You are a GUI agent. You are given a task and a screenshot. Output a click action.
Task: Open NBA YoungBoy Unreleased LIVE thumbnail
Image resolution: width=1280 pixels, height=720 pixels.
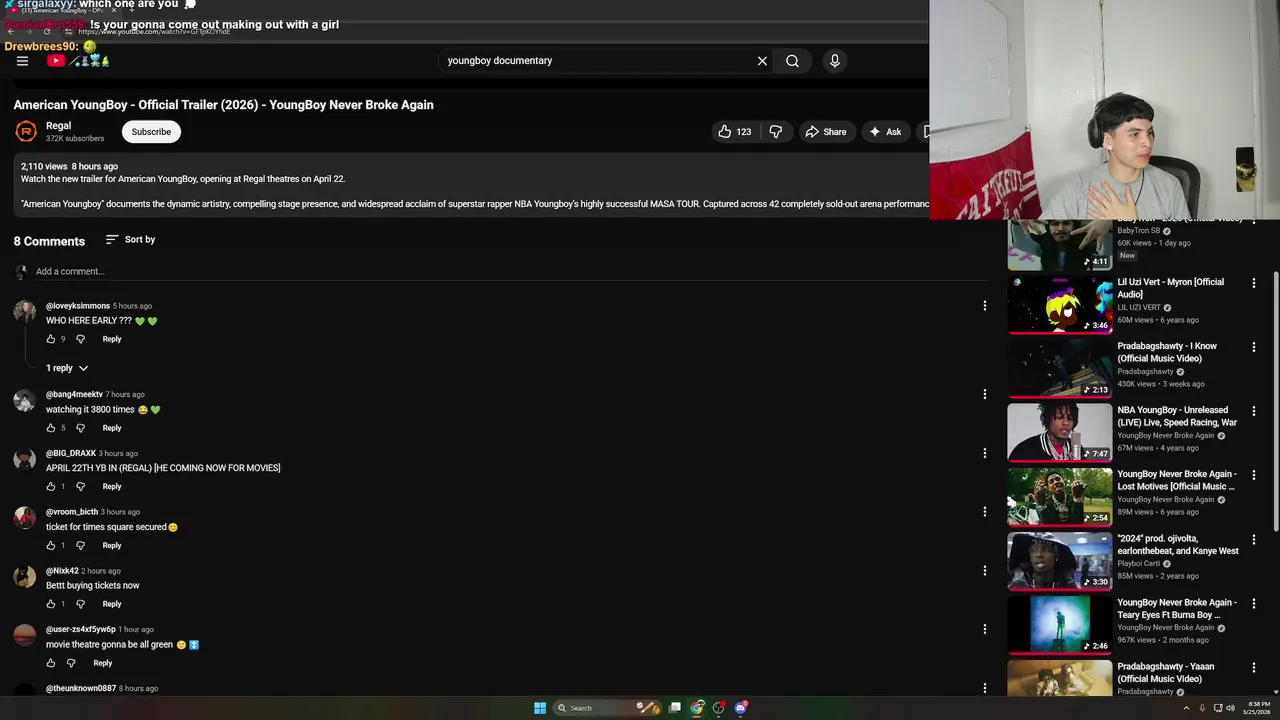[1060, 432]
